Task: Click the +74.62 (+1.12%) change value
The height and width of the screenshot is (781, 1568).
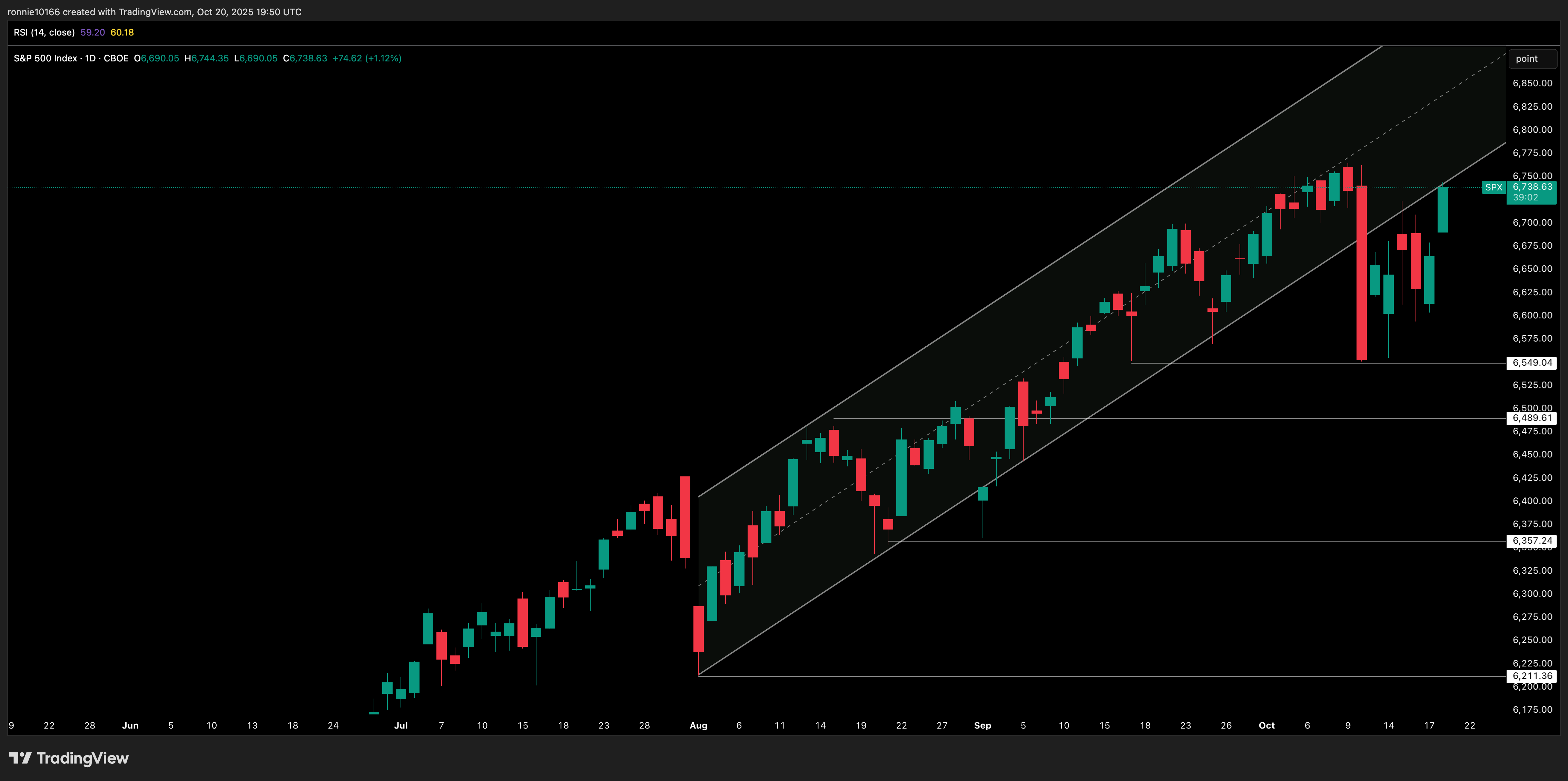Action: point(366,58)
